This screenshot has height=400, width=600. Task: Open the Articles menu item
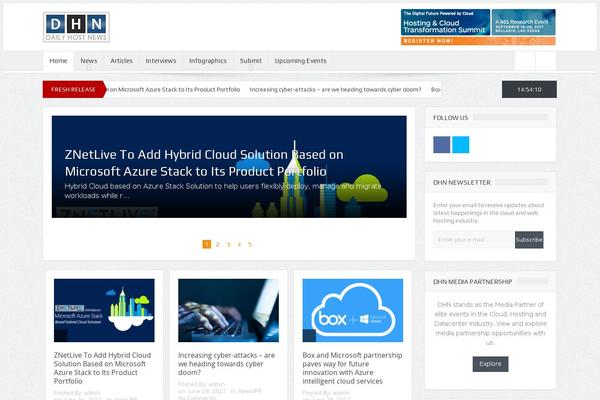coord(121,61)
